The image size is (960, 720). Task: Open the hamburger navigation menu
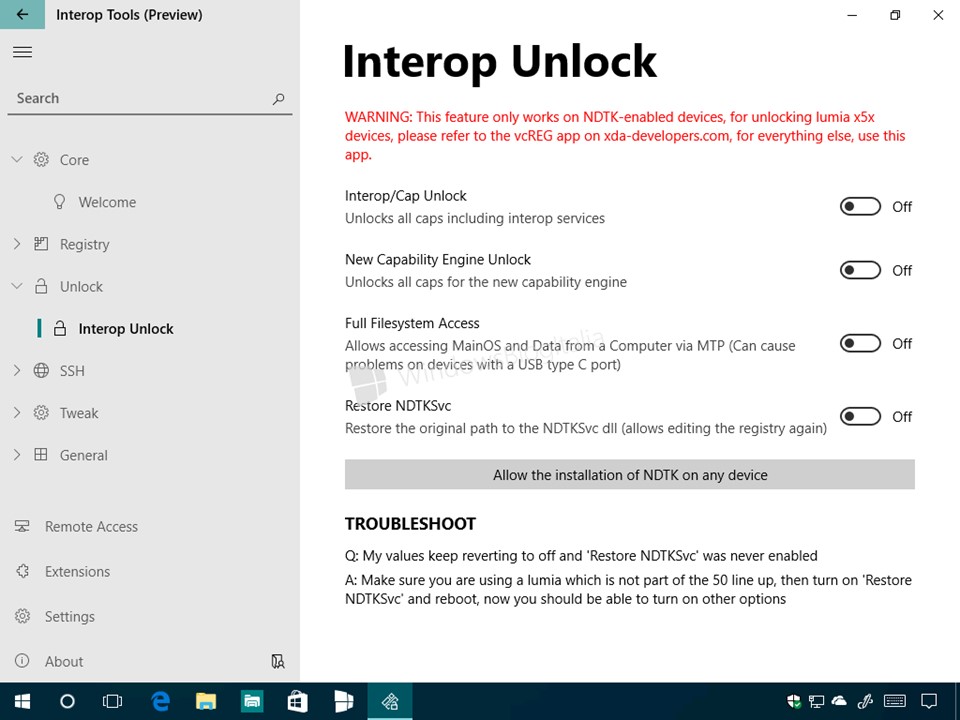pos(22,52)
